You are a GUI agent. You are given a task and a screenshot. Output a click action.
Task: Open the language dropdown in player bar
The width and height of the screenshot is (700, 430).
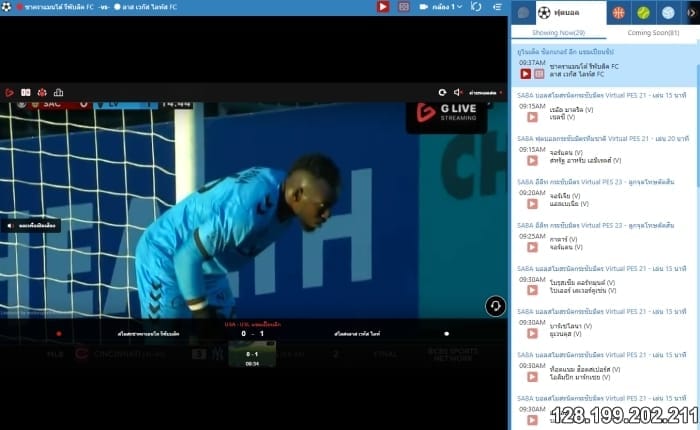click(486, 93)
